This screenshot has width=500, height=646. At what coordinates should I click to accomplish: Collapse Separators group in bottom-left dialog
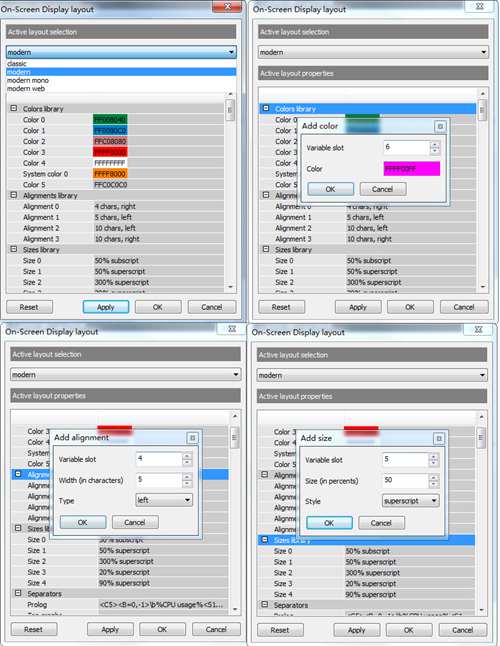point(18,593)
